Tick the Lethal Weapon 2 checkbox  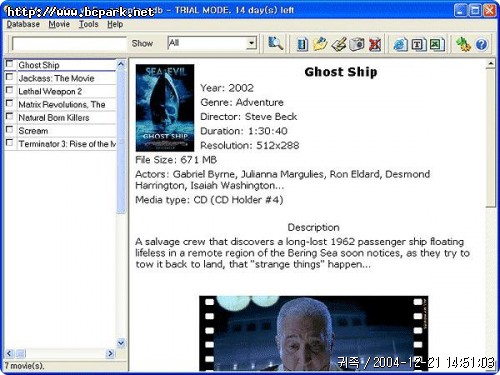point(10,90)
